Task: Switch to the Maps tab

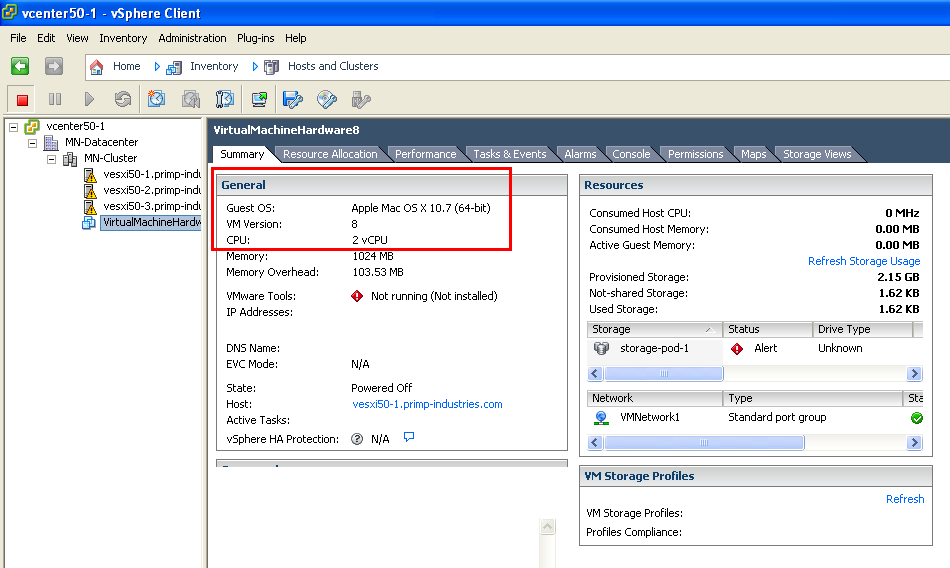Action: (x=753, y=154)
